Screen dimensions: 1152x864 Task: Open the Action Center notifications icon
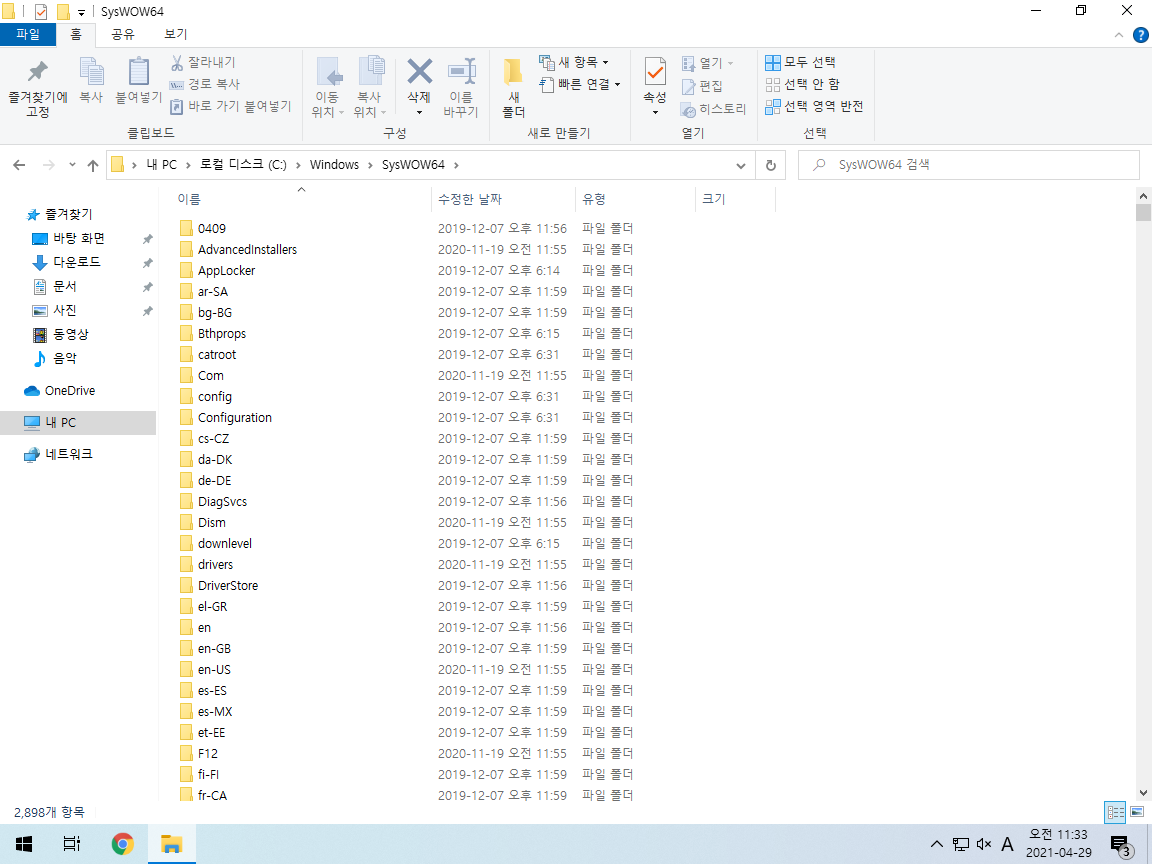pyautogui.click(x=1120, y=845)
